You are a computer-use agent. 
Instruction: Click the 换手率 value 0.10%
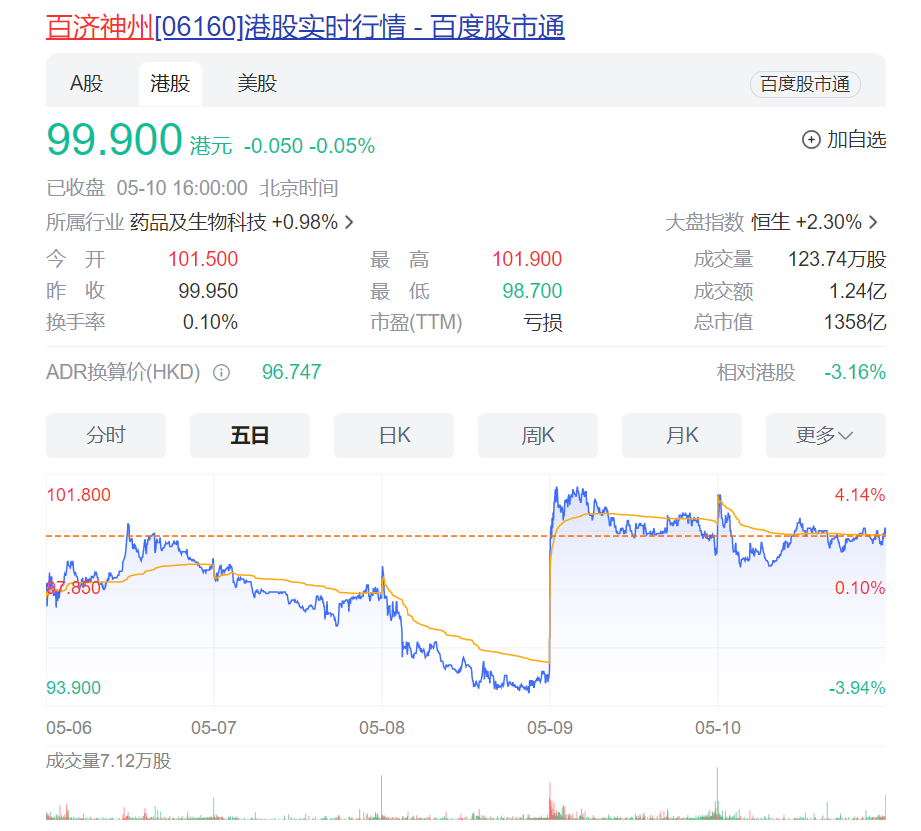(210, 322)
